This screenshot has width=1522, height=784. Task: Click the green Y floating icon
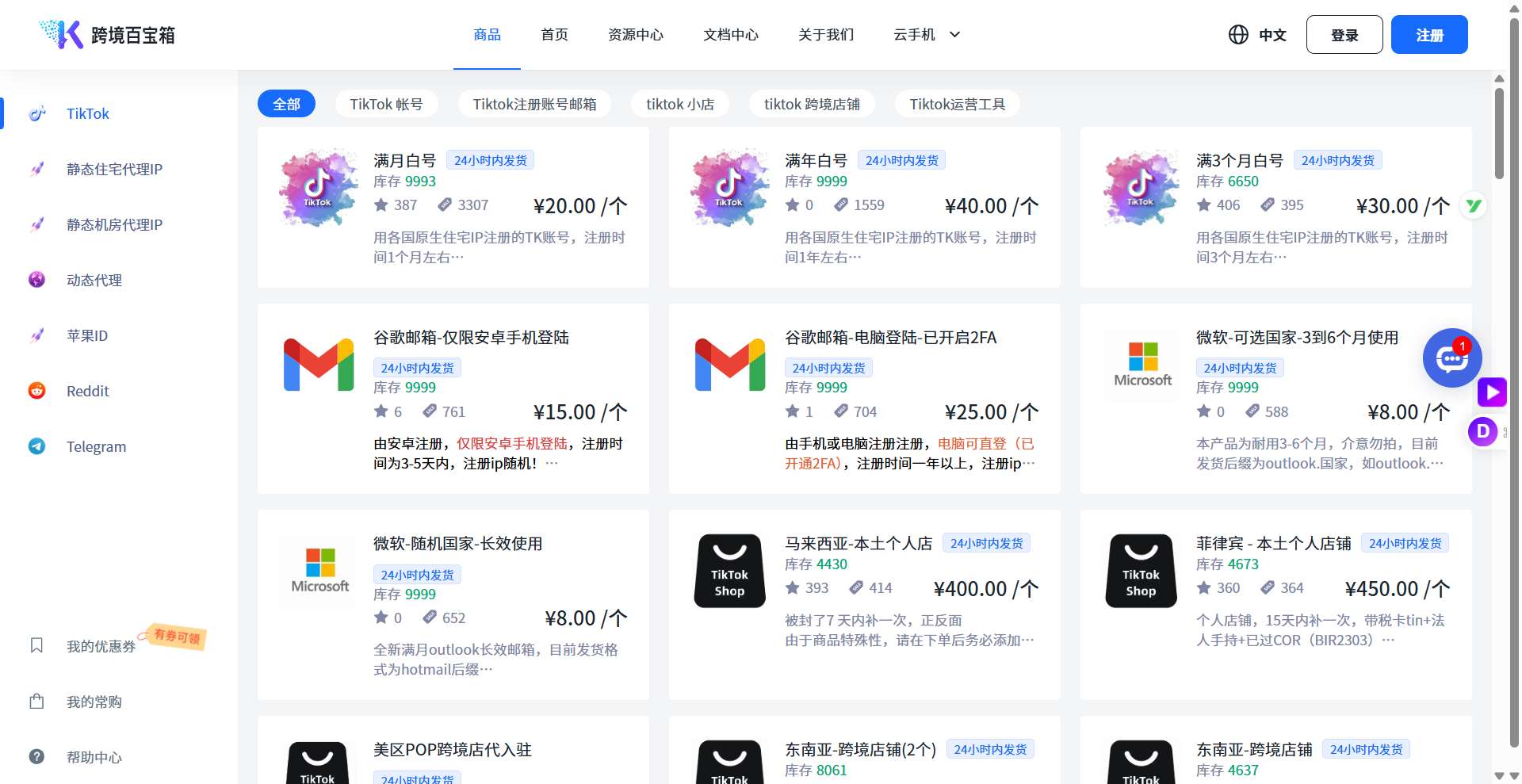coord(1474,206)
